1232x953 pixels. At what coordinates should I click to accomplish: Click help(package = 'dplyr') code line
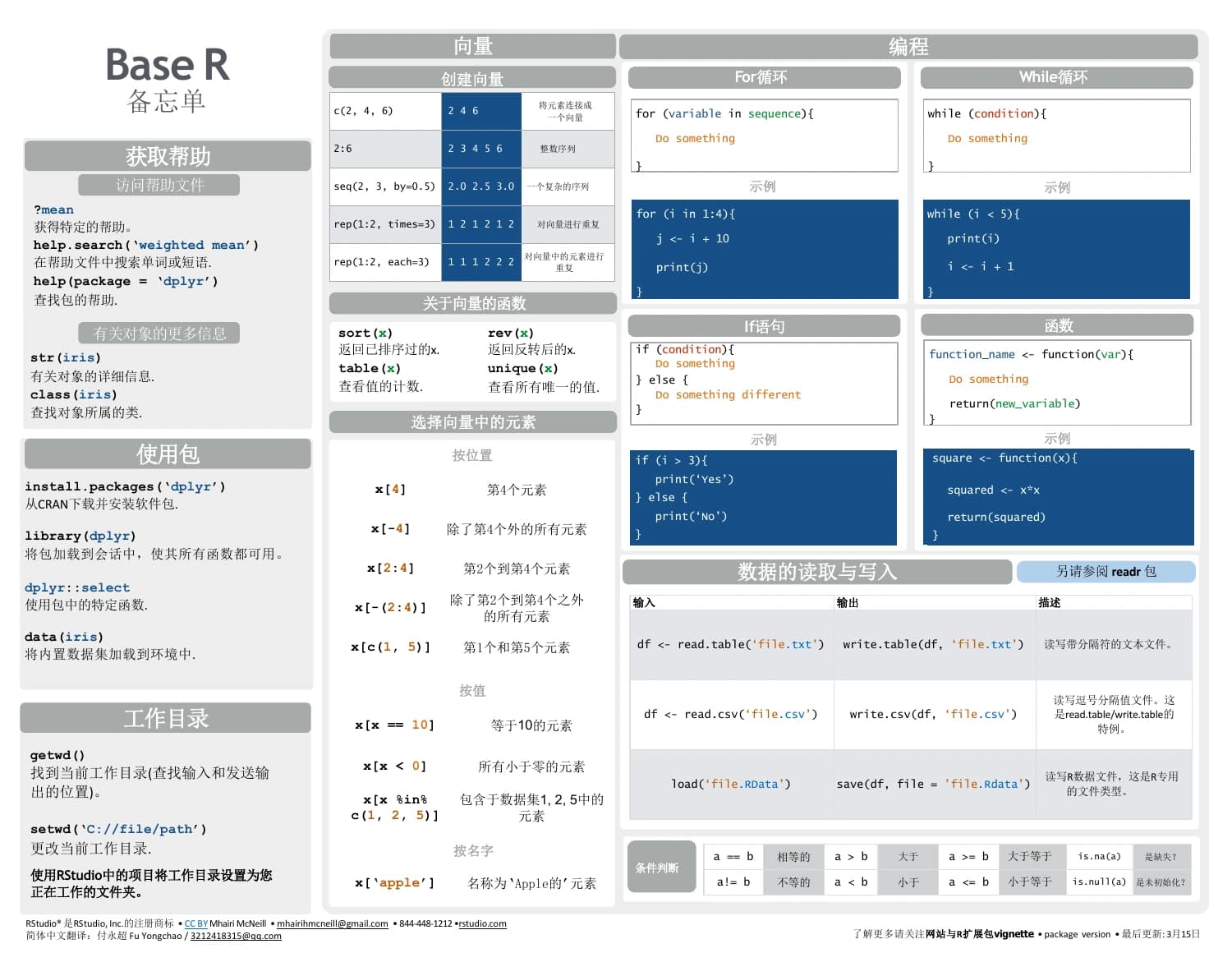[x=126, y=281]
